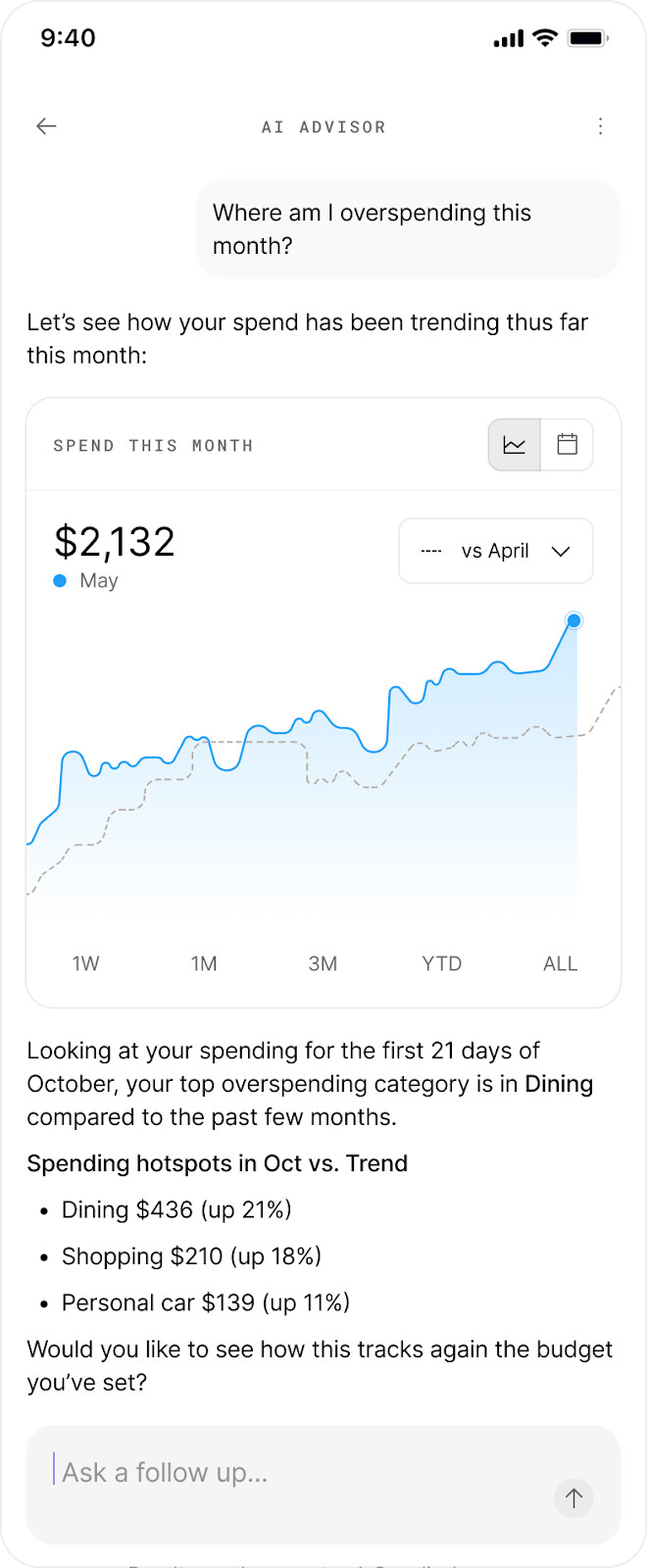Select the ALL time range
Image resolution: width=647 pixels, height=1568 pixels.
560,963
